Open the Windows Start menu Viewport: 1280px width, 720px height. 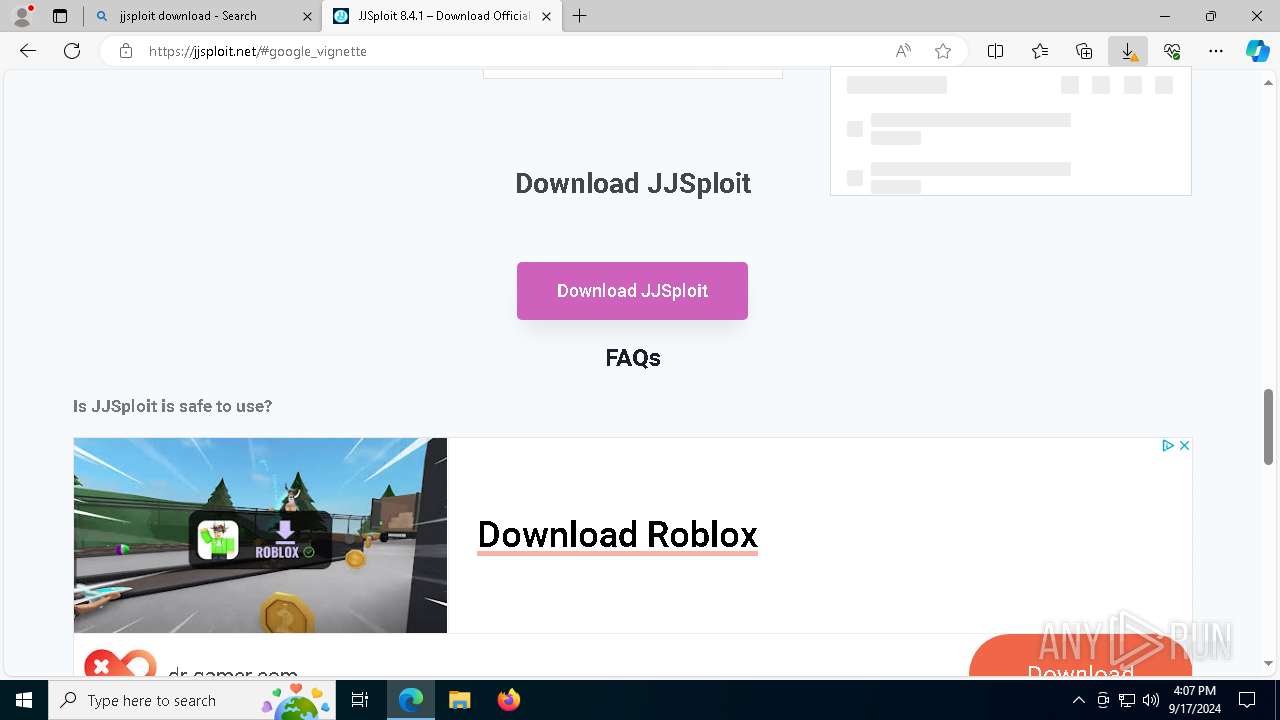click(24, 700)
